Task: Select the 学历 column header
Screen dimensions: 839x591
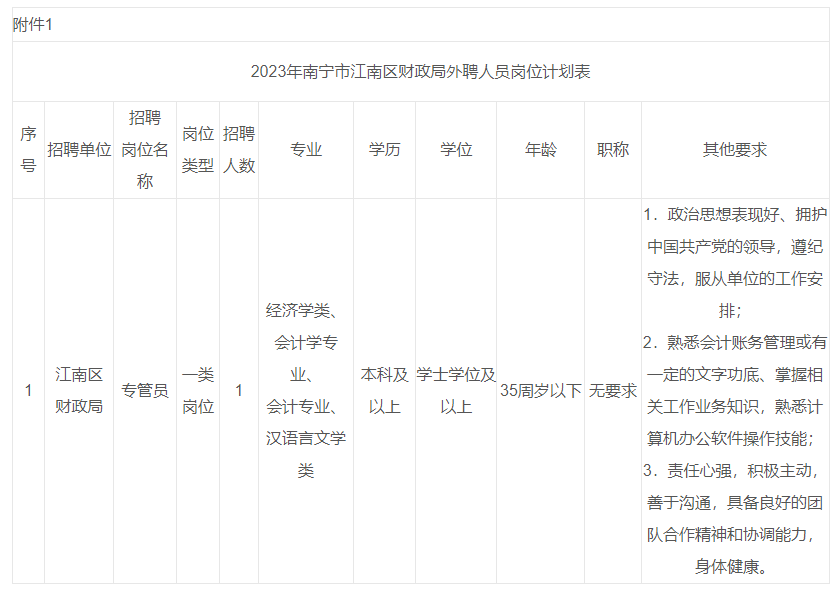Action: [x=384, y=150]
